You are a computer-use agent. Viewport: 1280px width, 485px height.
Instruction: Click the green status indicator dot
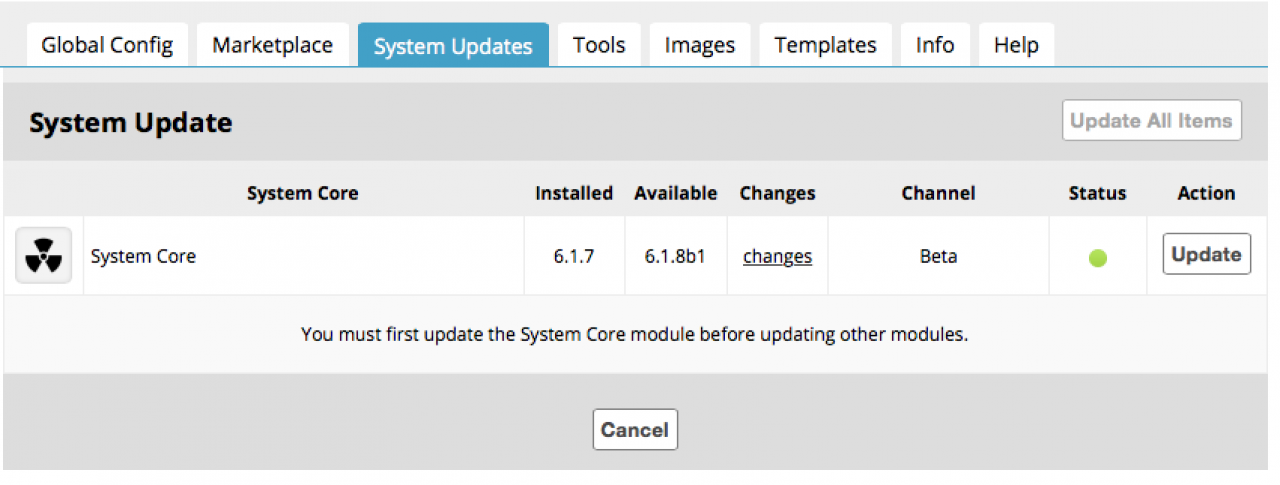[x=1097, y=258]
